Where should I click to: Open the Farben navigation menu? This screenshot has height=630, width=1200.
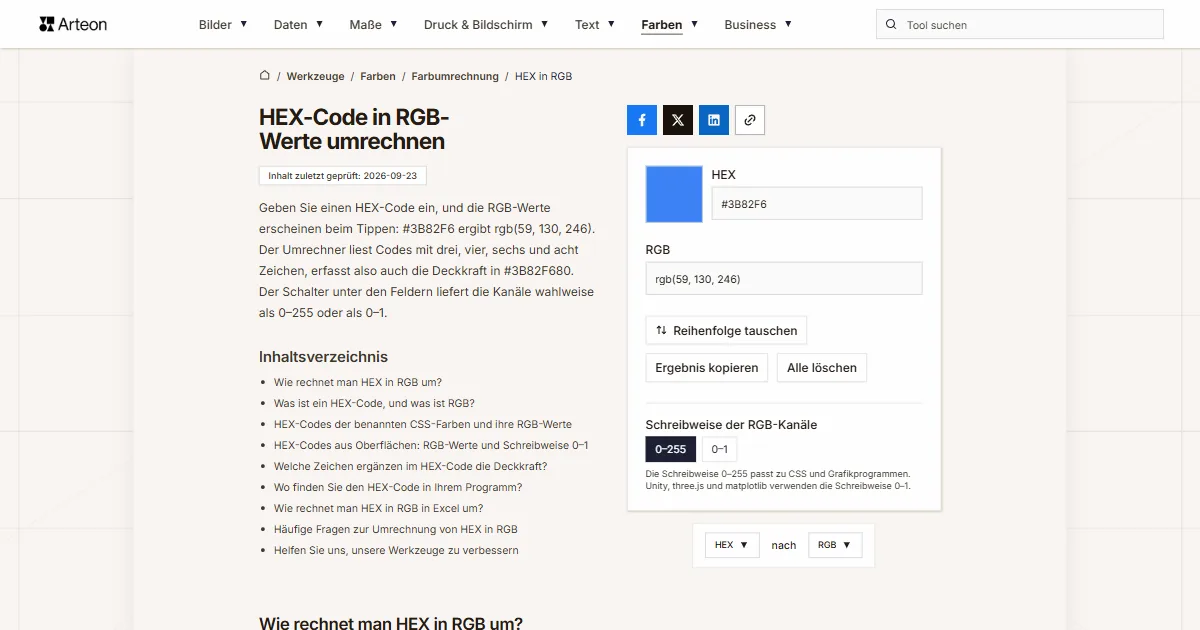670,24
